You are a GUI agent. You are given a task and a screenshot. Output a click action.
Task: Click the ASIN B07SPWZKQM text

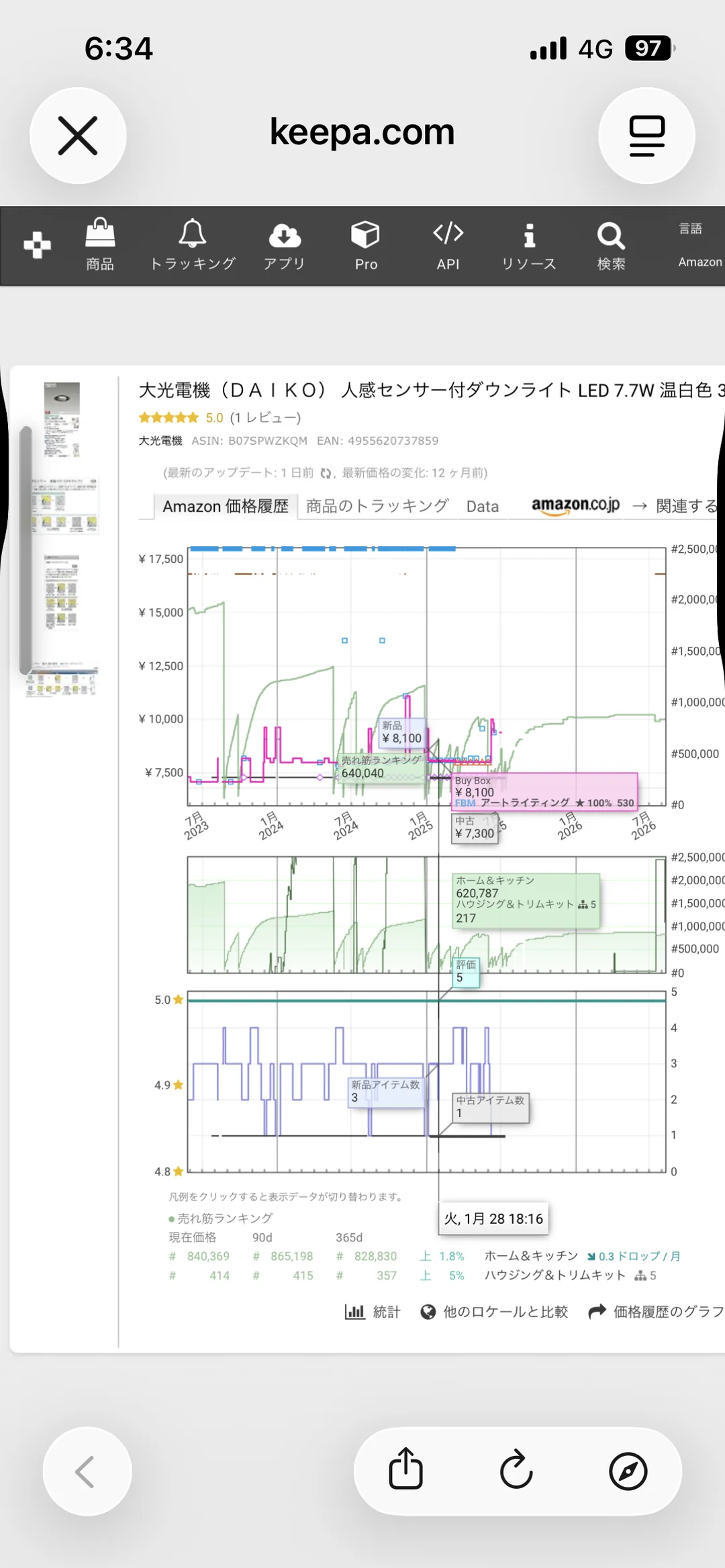click(x=249, y=441)
